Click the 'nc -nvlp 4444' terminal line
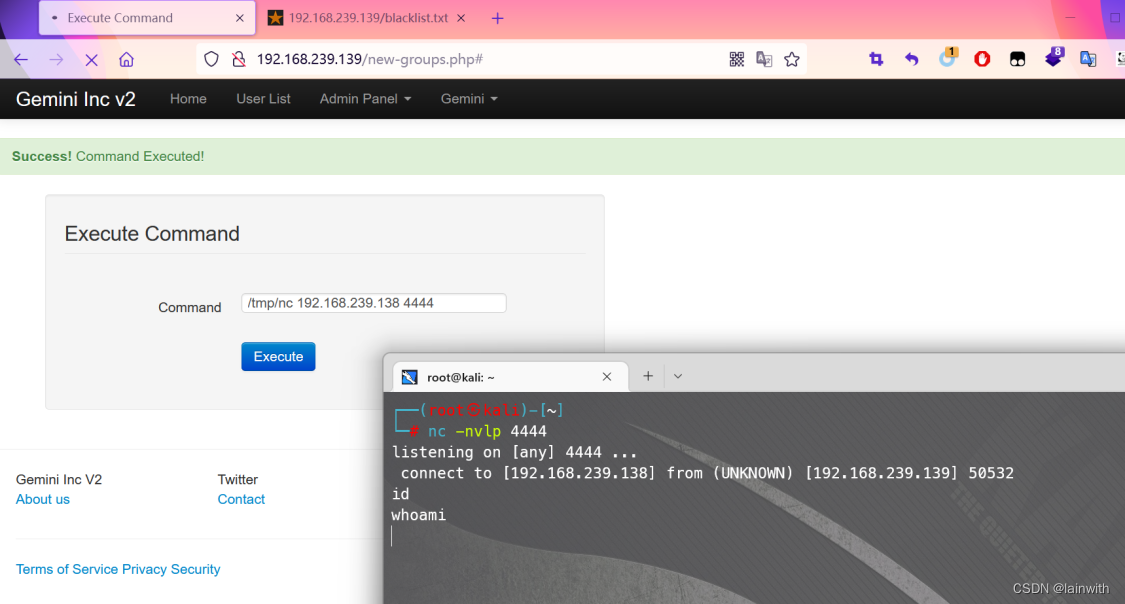Viewport: 1125px width, 604px height. [487, 431]
